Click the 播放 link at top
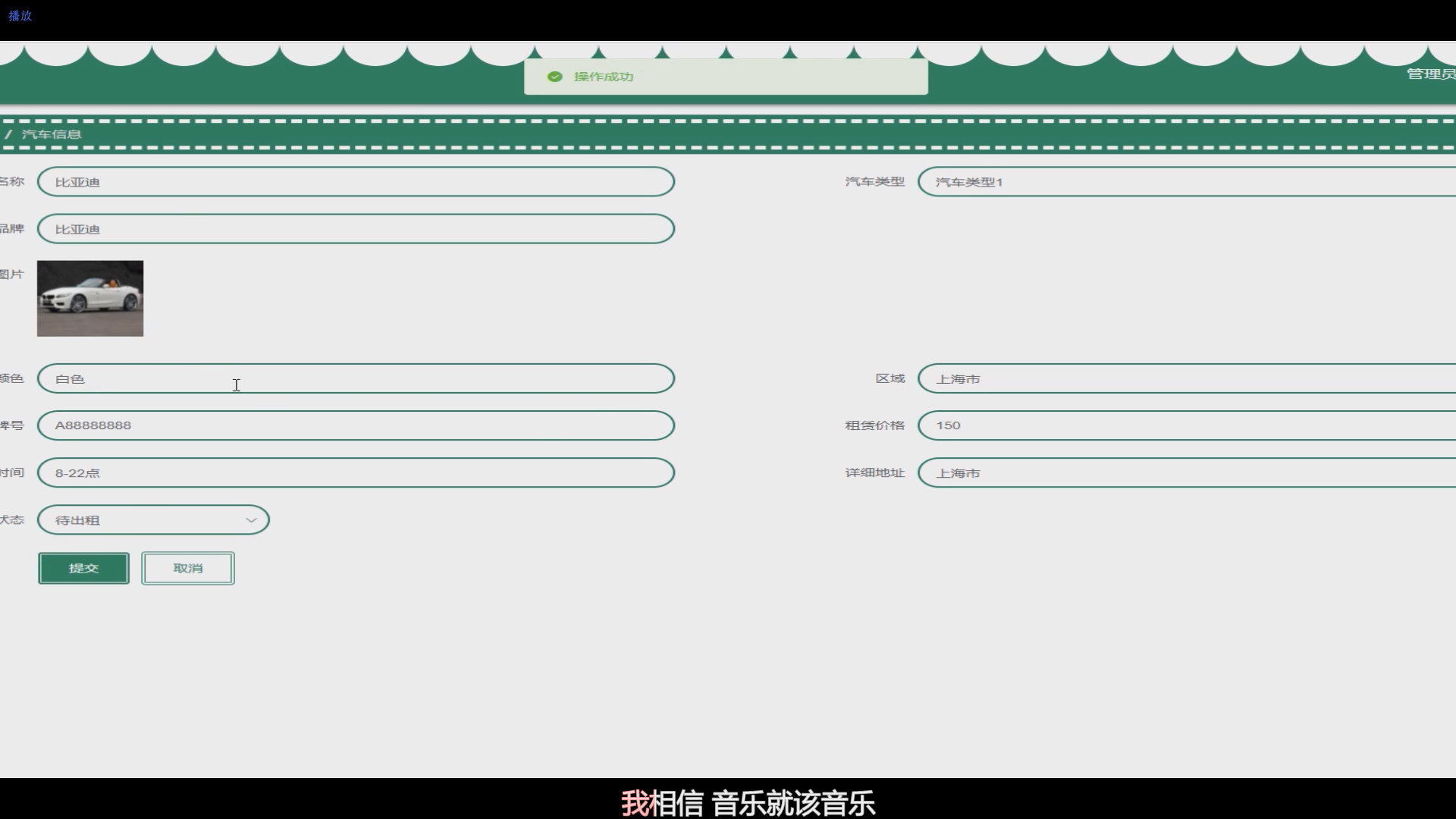The width and height of the screenshot is (1456, 819). (x=20, y=15)
